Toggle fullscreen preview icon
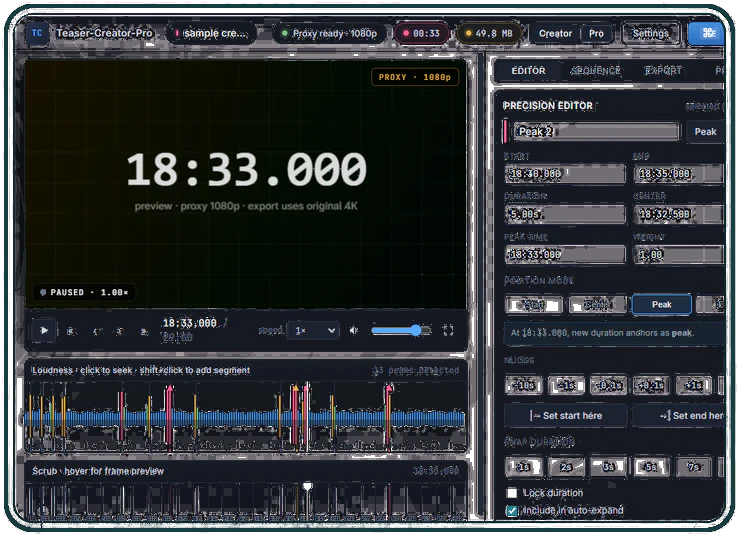 coord(448,330)
